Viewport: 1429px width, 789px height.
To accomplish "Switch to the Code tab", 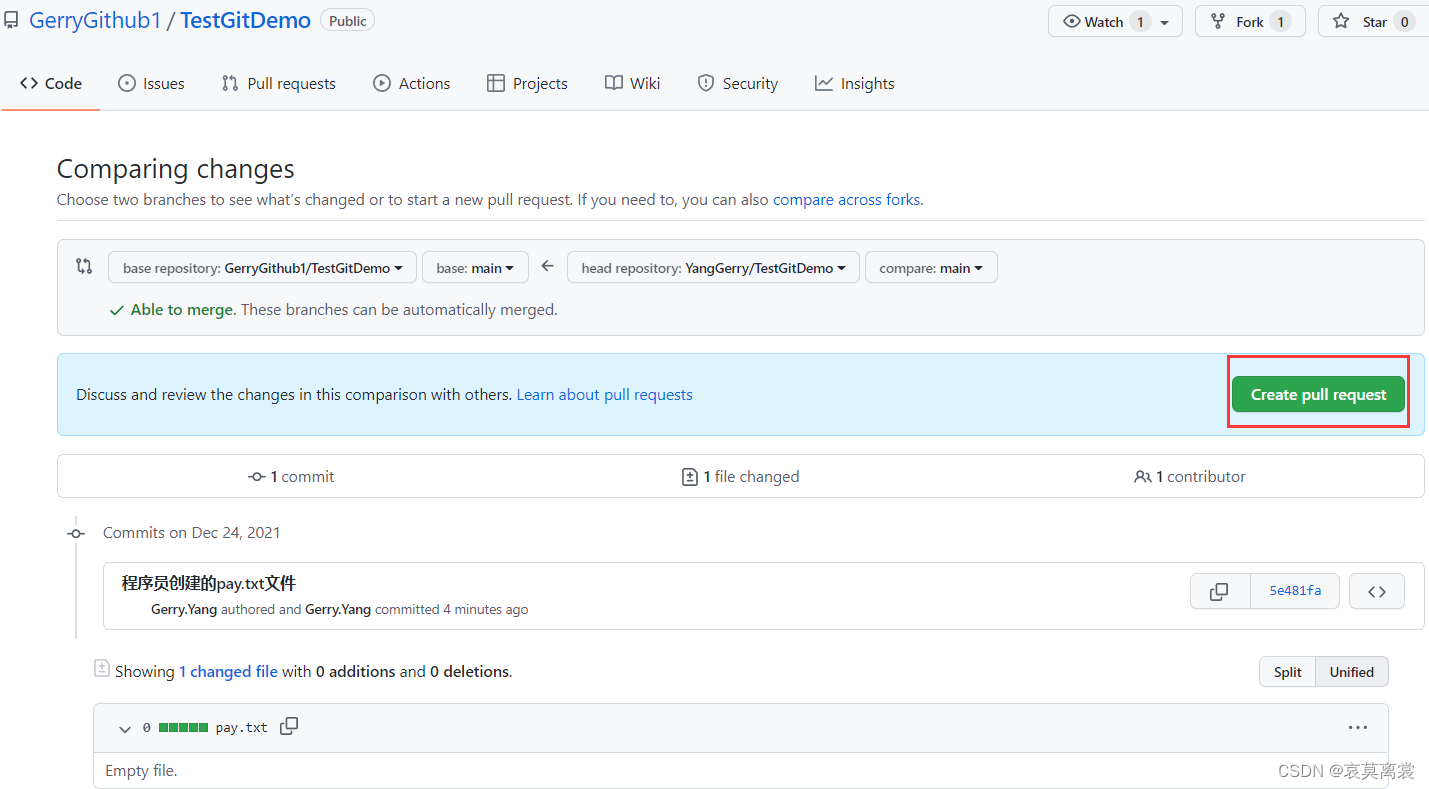I will [51, 84].
